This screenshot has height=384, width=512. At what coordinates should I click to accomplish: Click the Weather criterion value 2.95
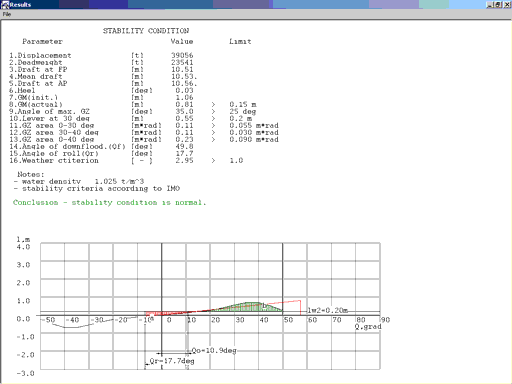184,160
